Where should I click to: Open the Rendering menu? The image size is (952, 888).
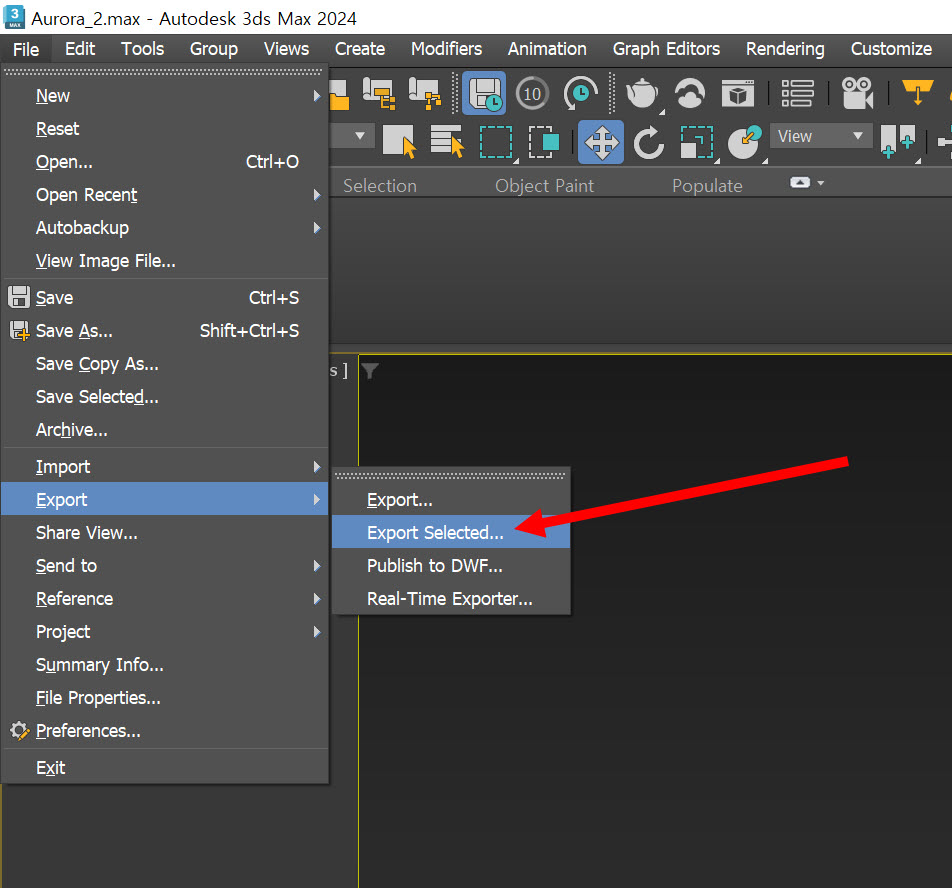(785, 49)
